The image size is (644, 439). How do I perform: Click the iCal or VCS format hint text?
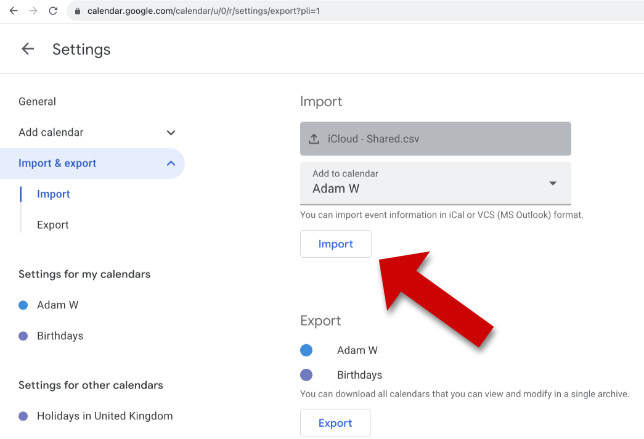click(442, 215)
